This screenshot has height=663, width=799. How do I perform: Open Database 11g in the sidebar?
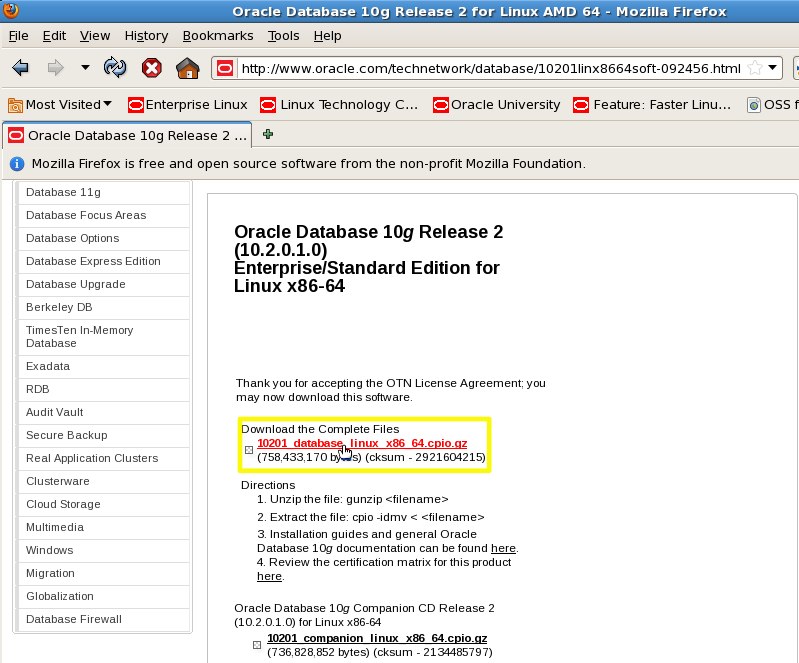[x=103, y=193]
